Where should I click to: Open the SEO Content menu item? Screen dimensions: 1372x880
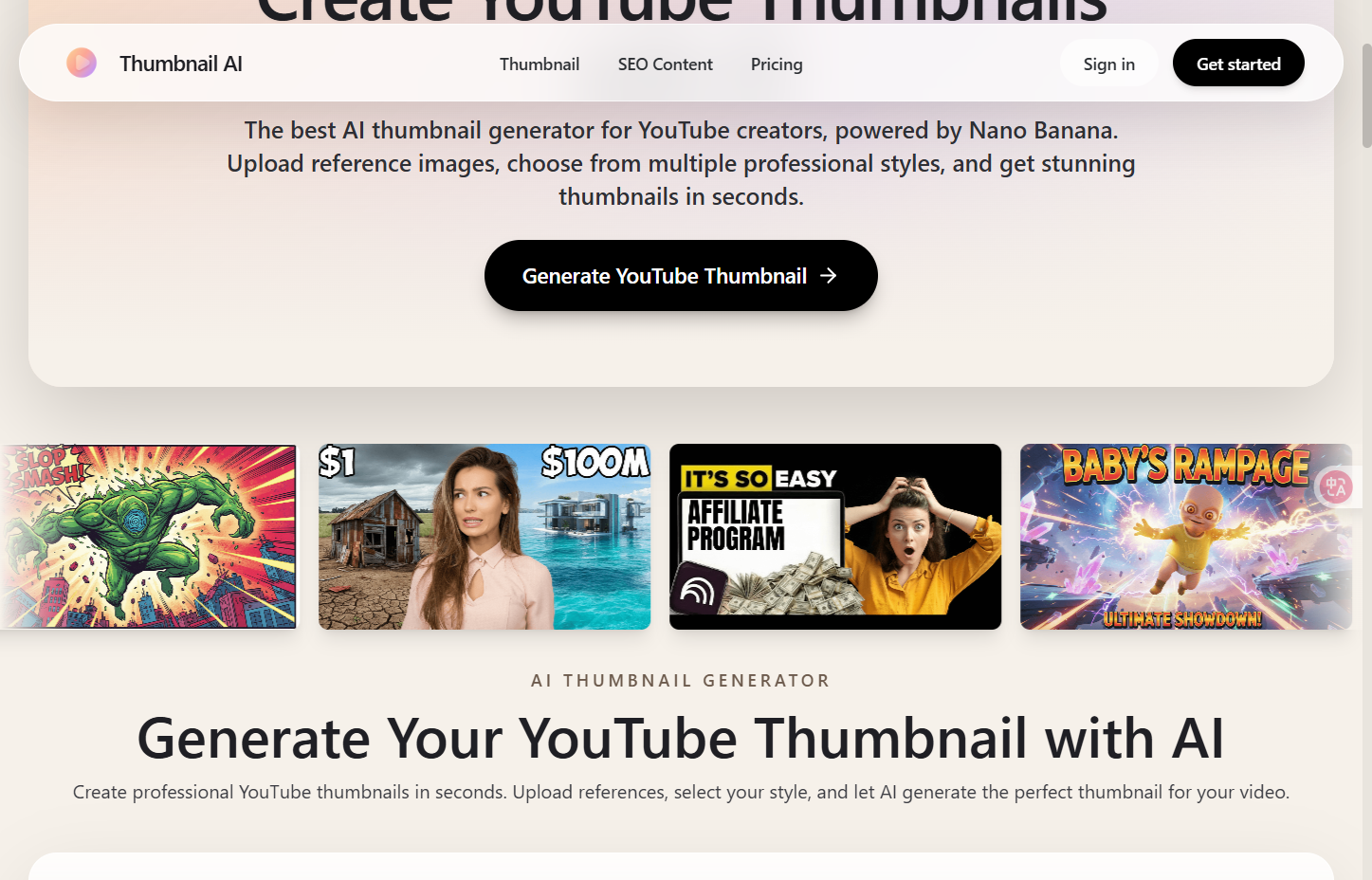(665, 64)
